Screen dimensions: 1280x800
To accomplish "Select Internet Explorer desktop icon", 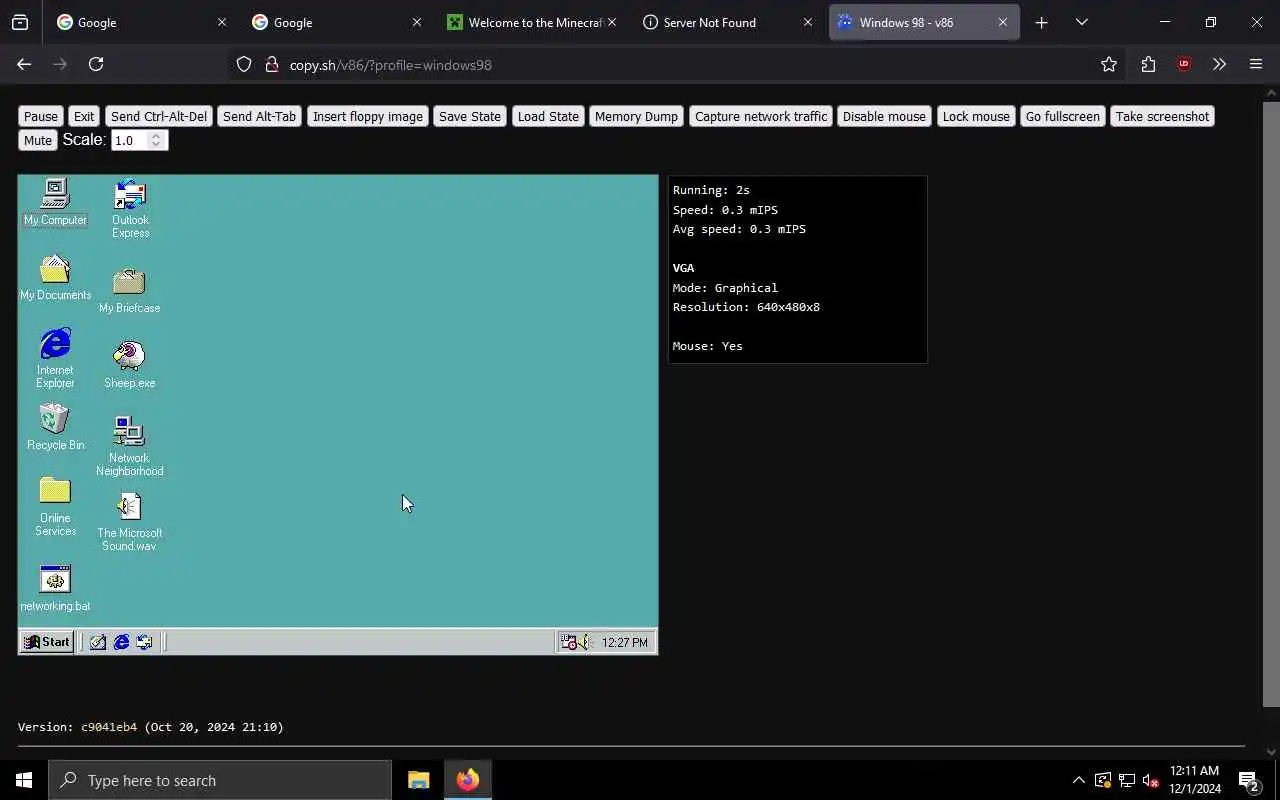I will pos(55,358).
